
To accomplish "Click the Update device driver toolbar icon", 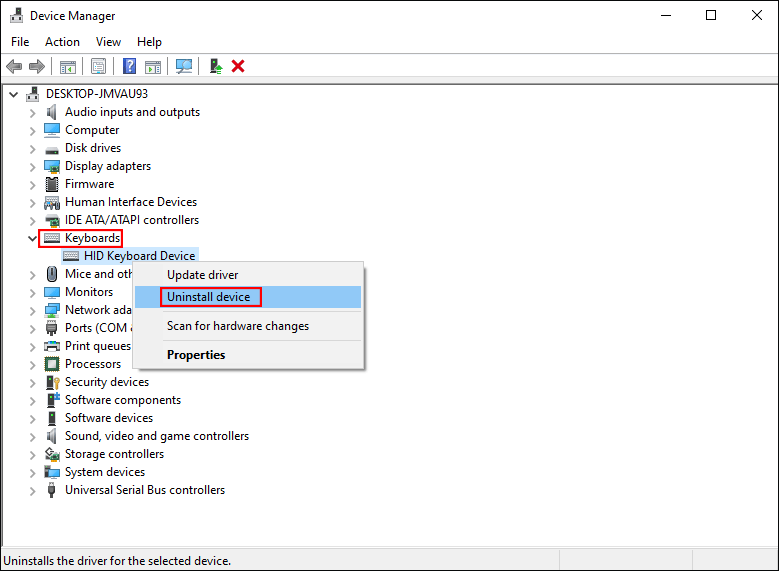I will [216, 66].
